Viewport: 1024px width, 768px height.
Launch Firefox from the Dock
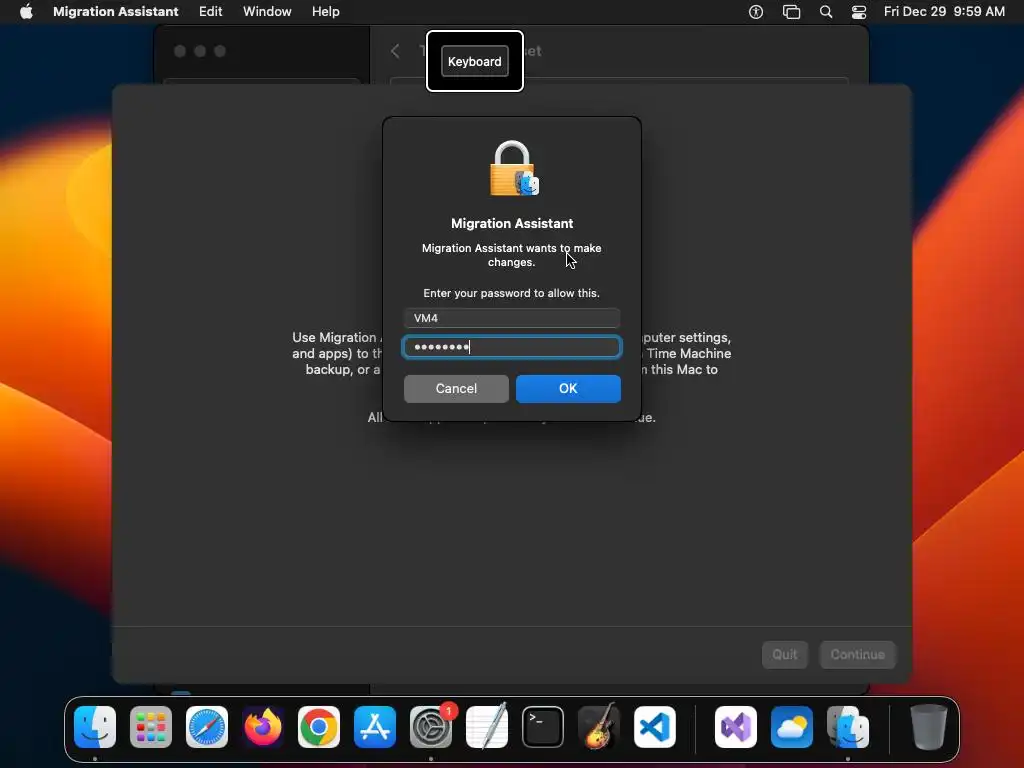click(263, 727)
